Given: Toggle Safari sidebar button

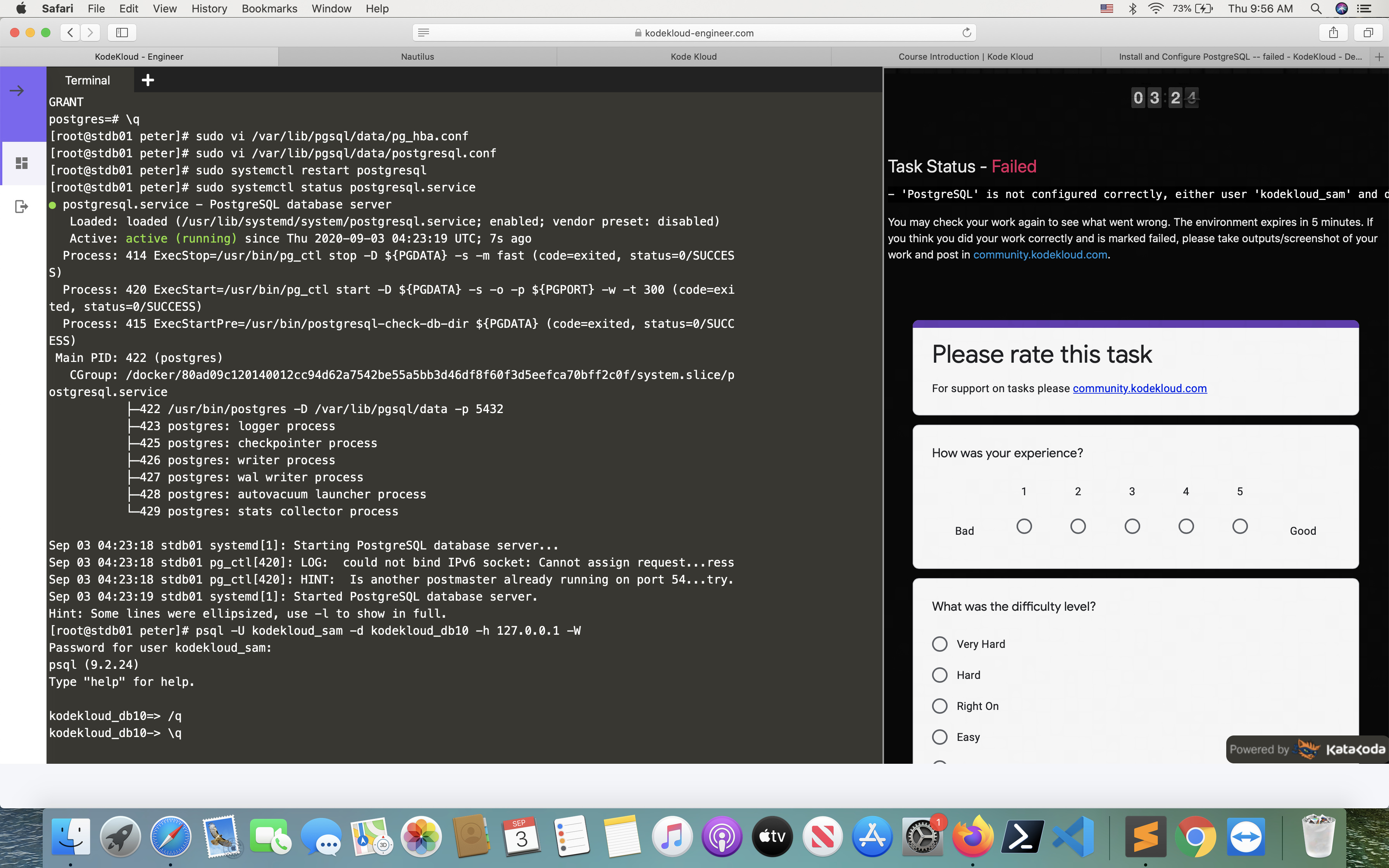Looking at the screenshot, I should pyautogui.click(x=122, y=33).
